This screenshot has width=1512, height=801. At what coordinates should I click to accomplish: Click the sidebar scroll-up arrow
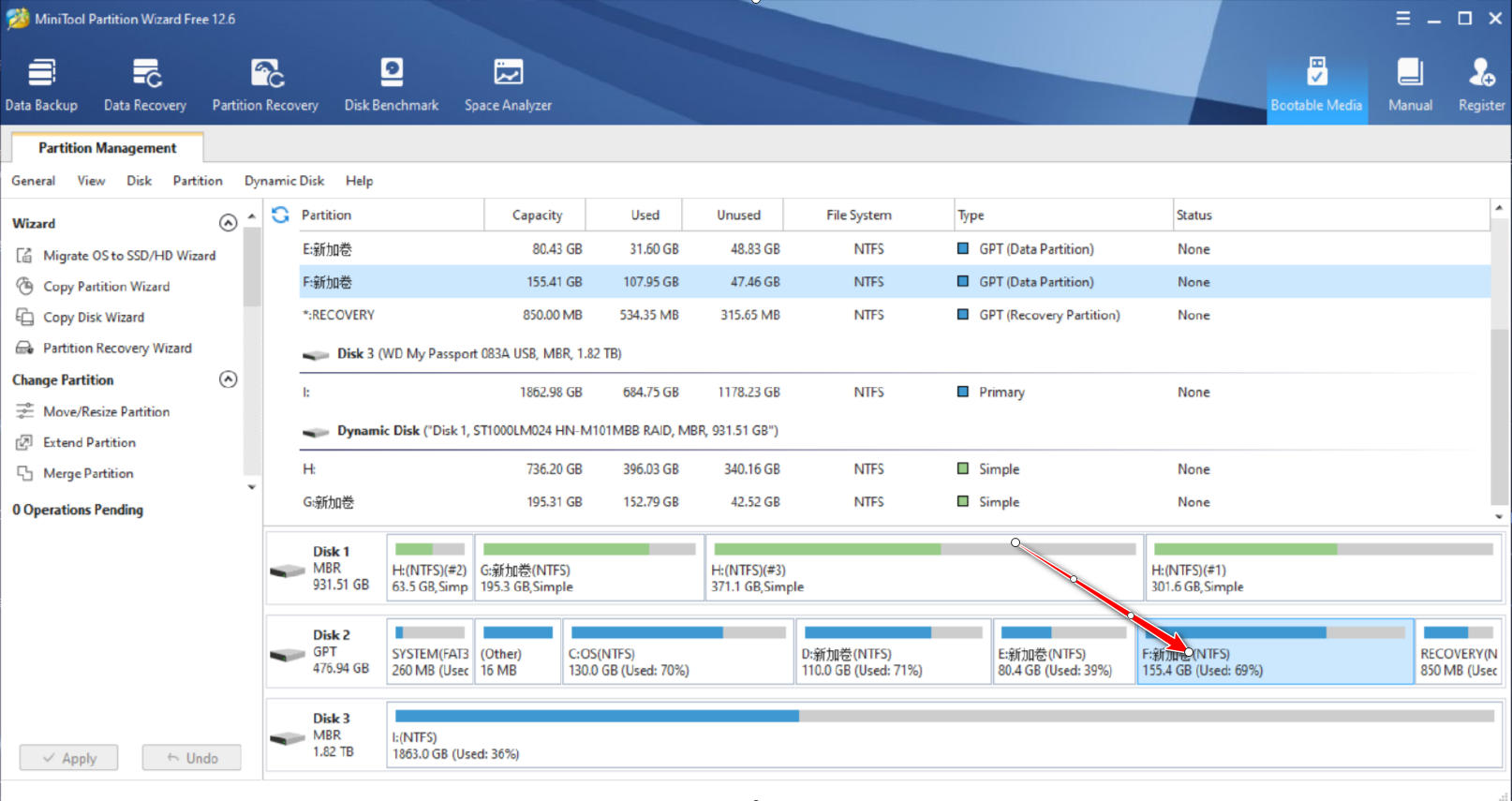coord(251,216)
